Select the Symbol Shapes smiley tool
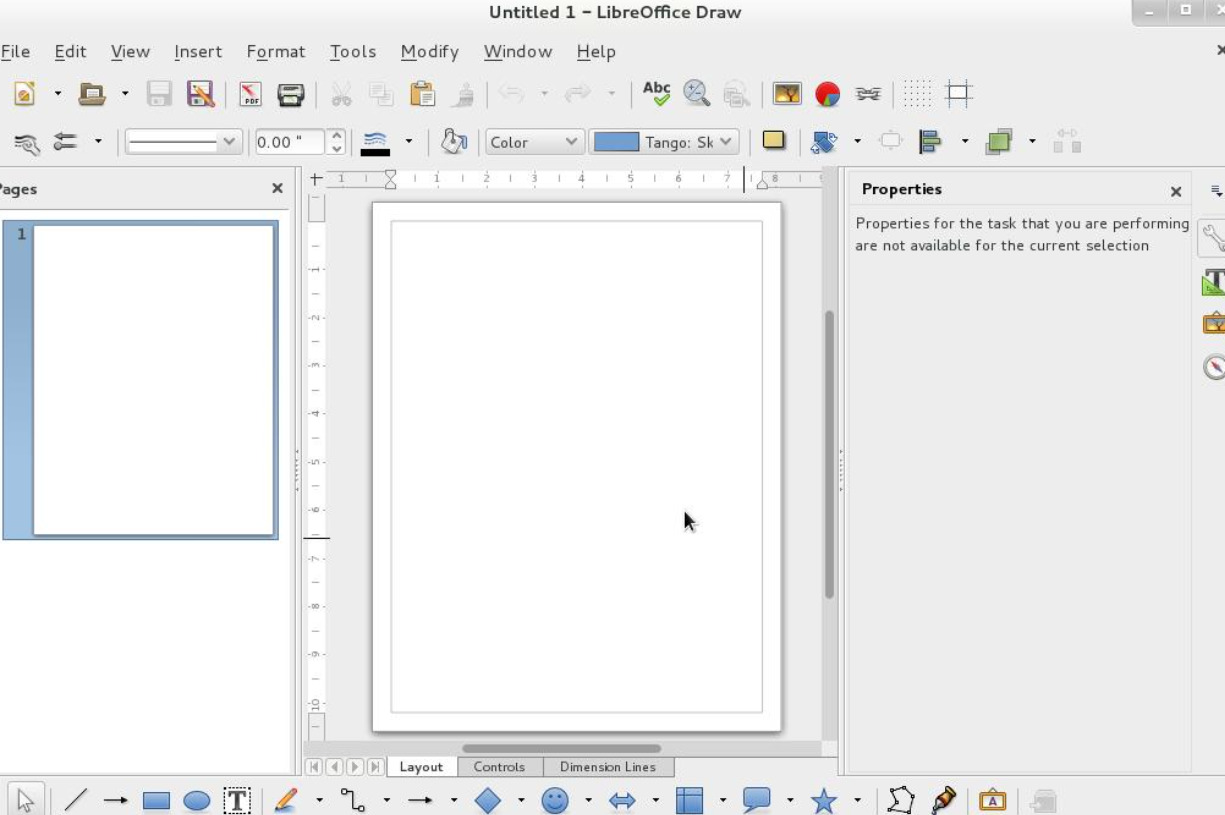Image resolution: width=1225 pixels, height=815 pixels. [555, 800]
